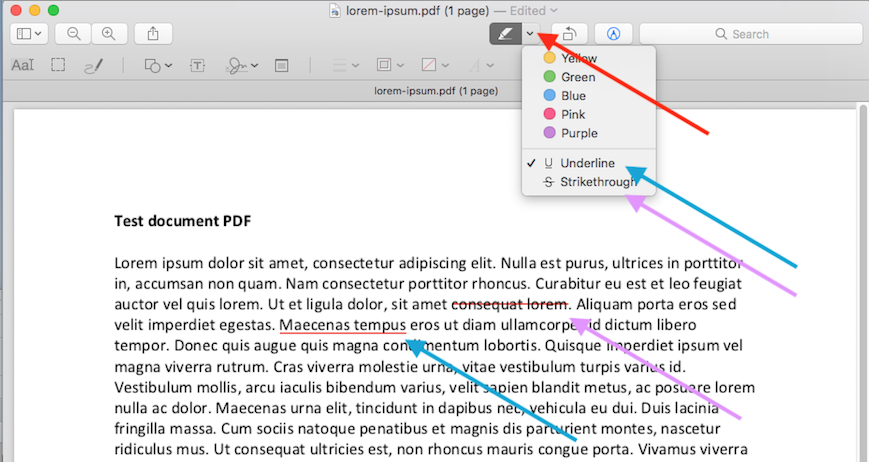Toggle the highlight pen button
The image size is (869, 462).
pos(505,34)
